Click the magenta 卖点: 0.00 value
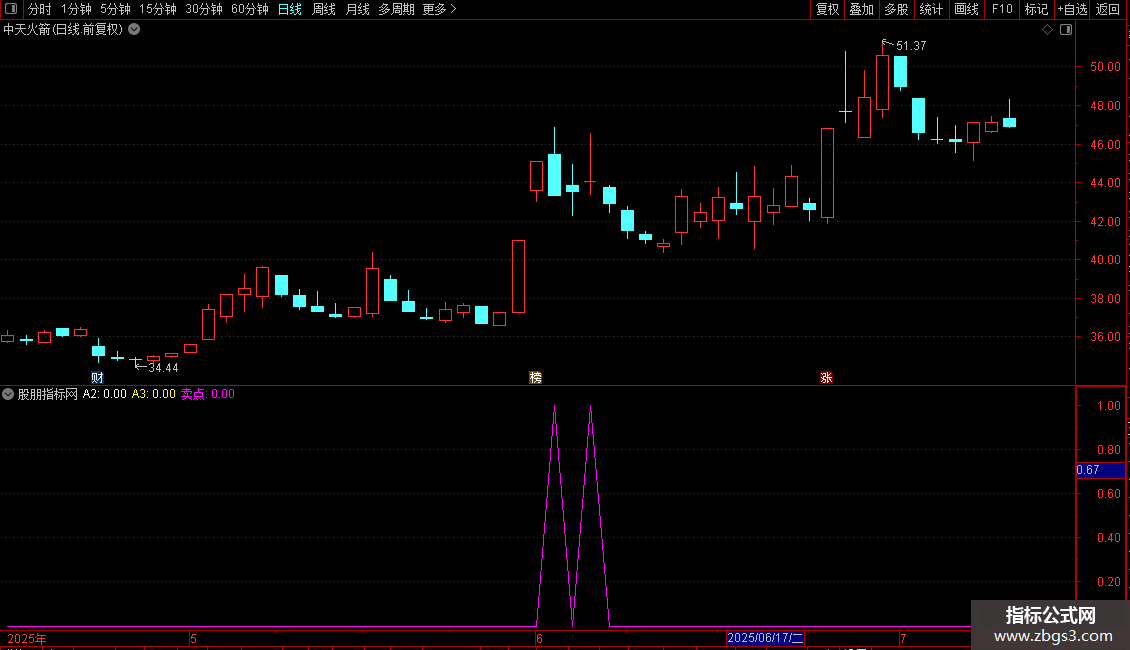 [208, 394]
